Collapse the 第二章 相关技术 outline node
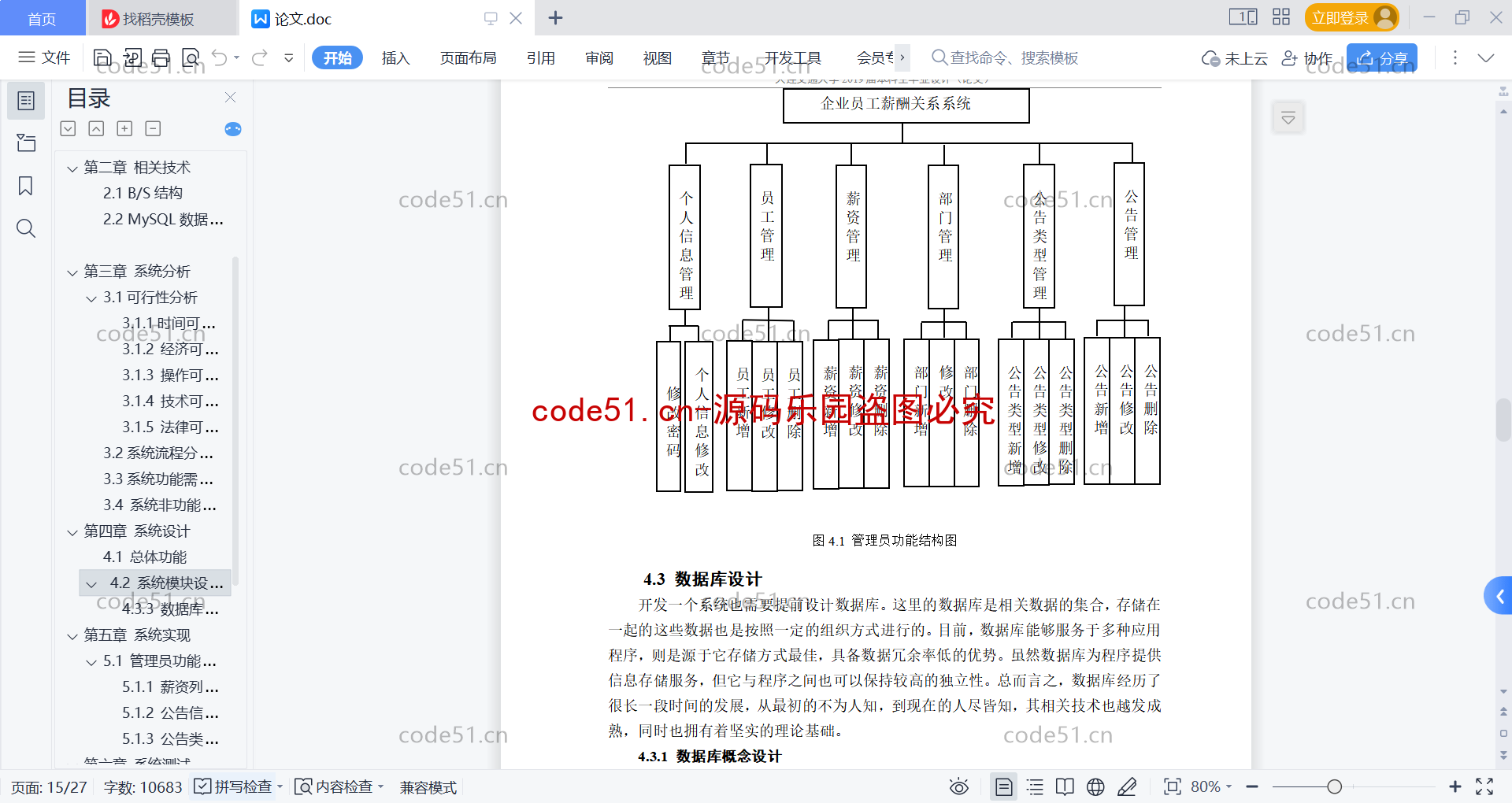Viewport: 1512px width, 803px height. pyautogui.click(x=72, y=168)
